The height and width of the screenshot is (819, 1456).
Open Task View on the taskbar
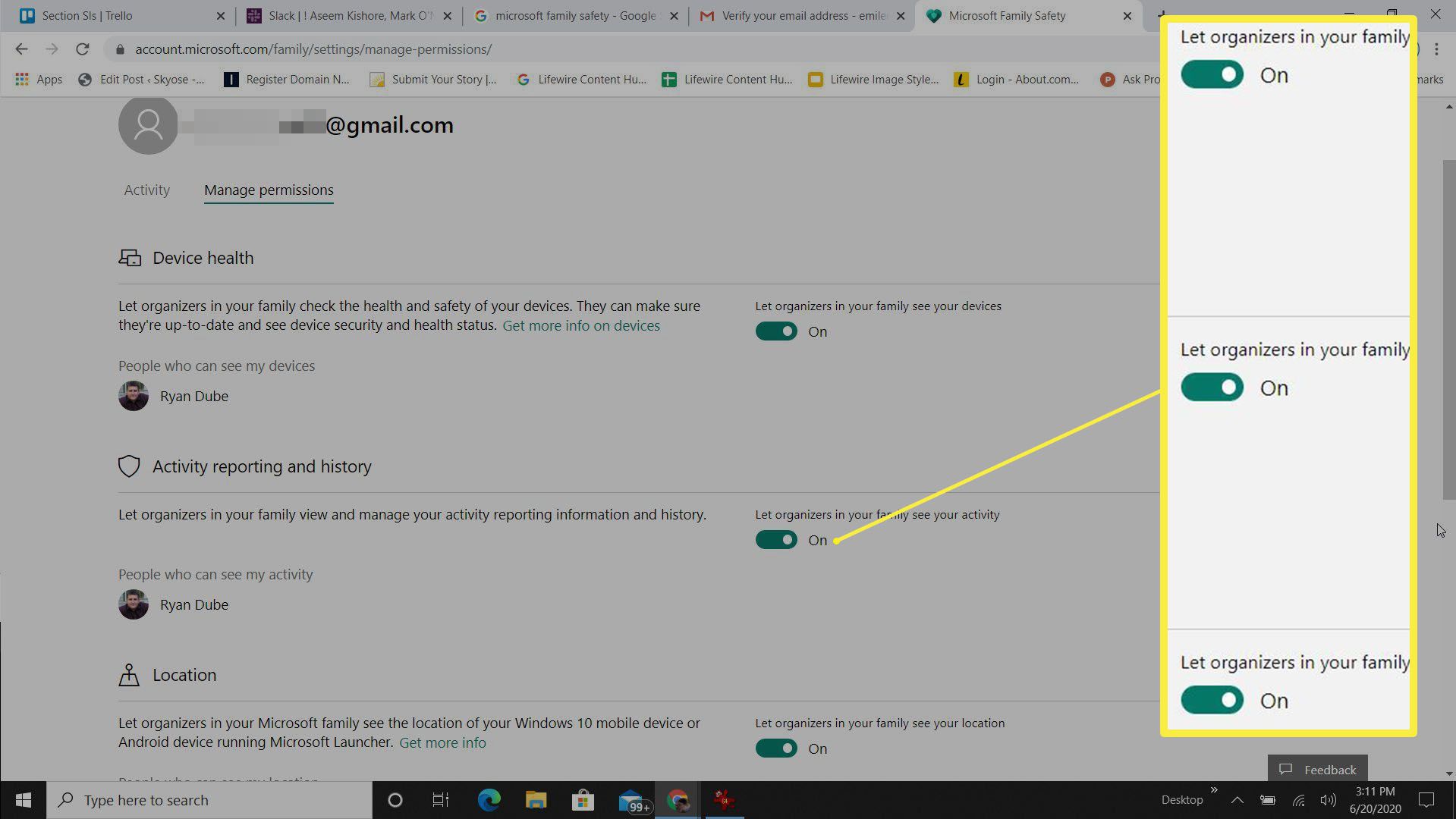(x=441, y=800)
